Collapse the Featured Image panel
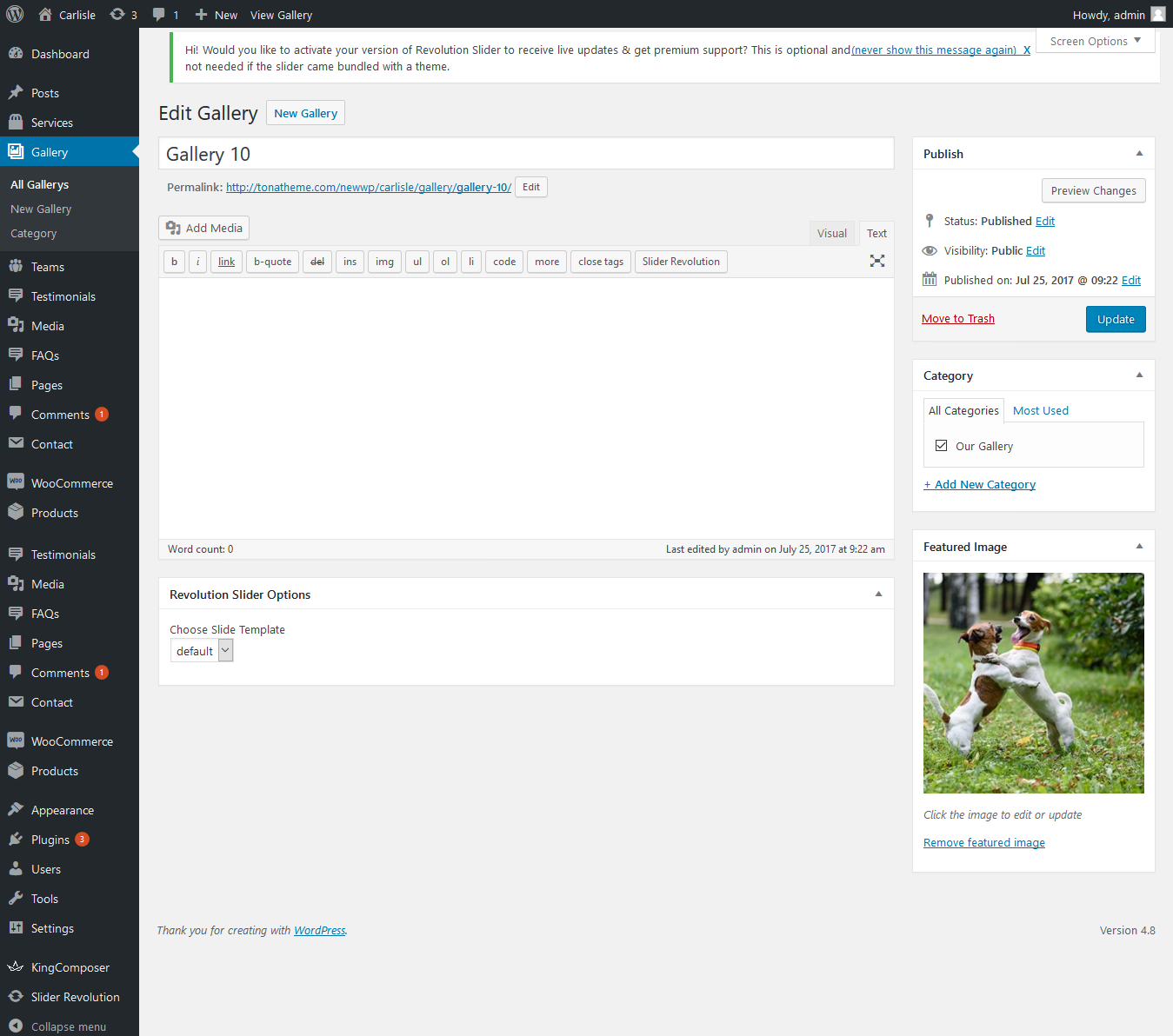The width and height of the screenshot is (1173, 1036). [x=1139, y=547]
